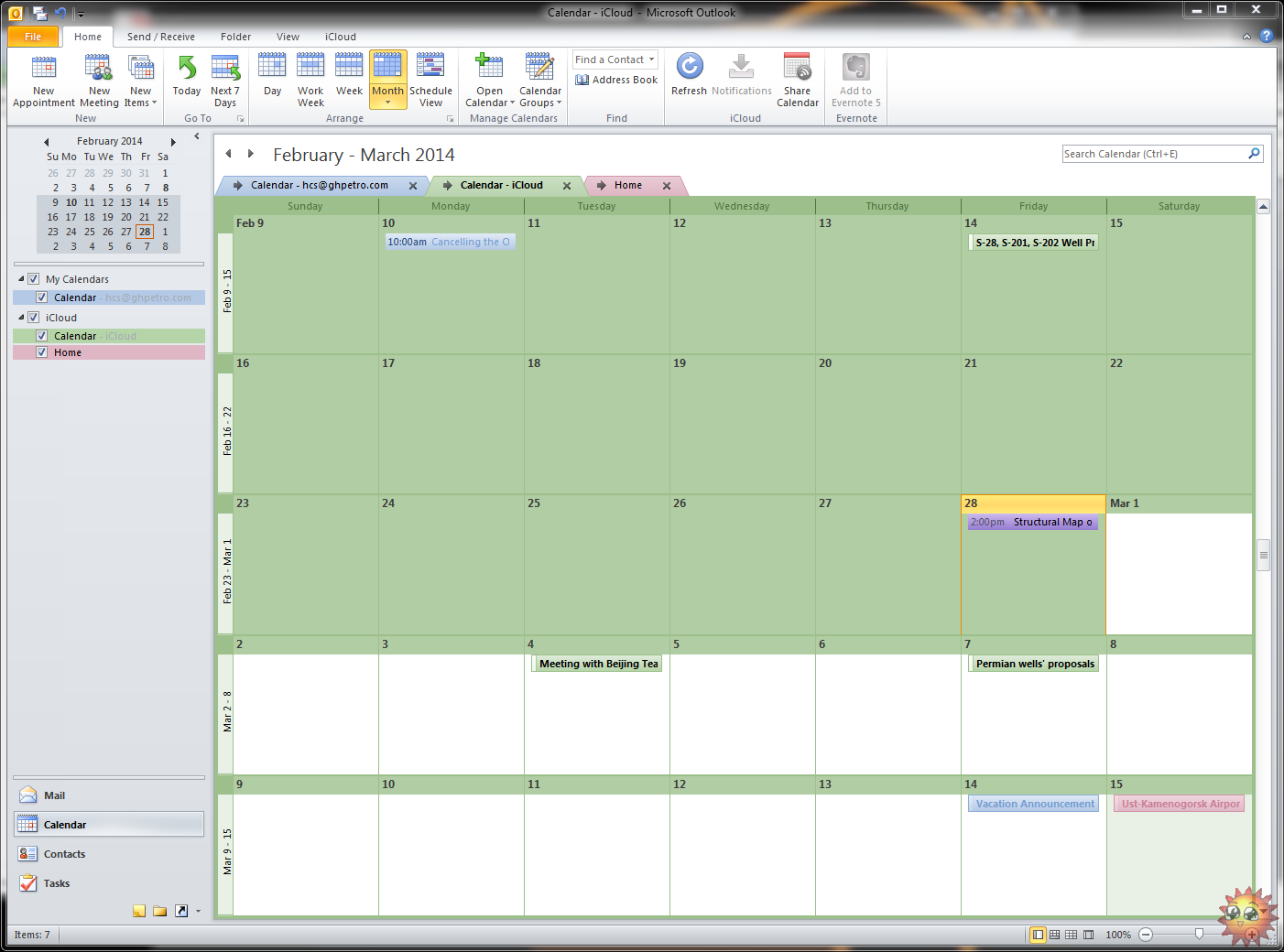
Task: Open the 10:00am Cancelling appointment
Action: pos(450,242)
